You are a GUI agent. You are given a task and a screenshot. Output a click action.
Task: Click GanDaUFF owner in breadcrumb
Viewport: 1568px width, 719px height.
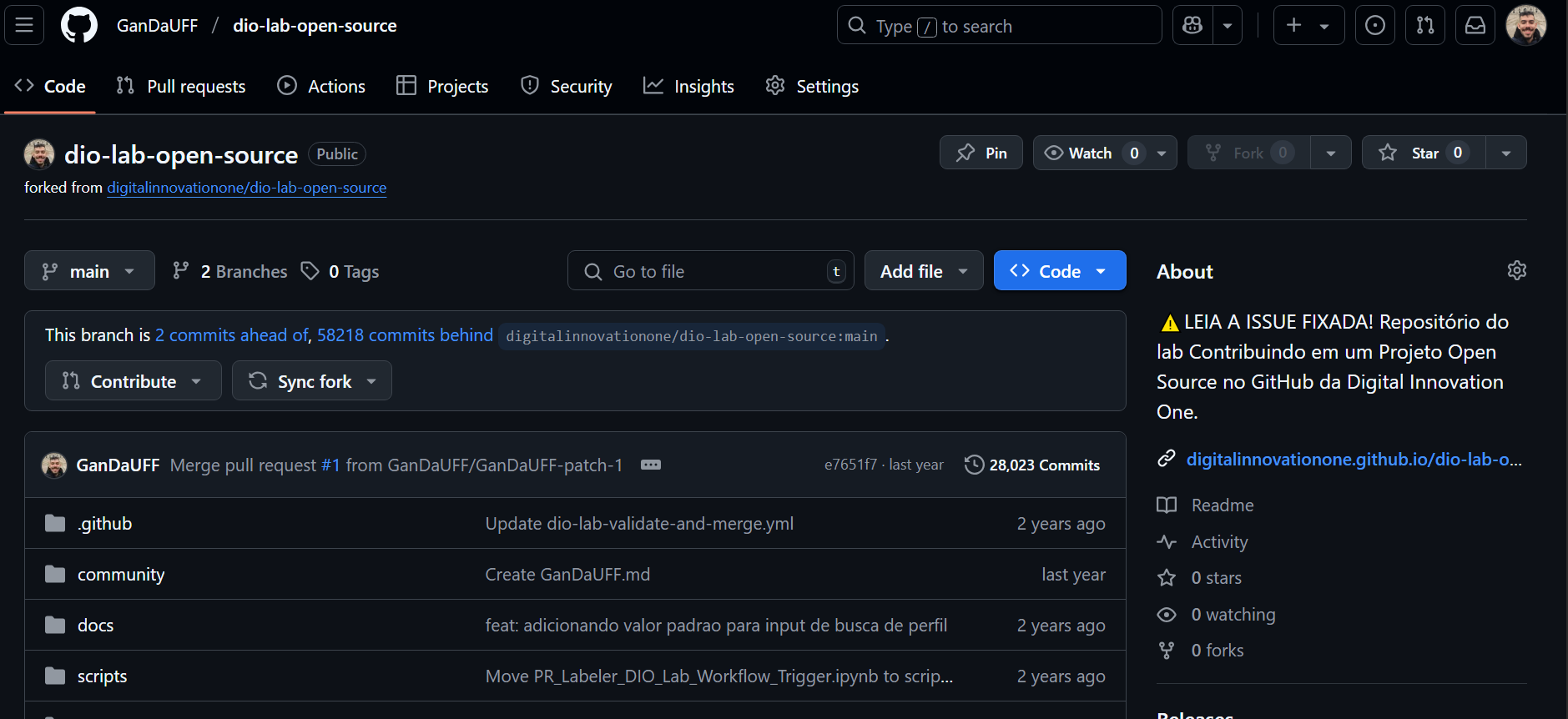click(157, 25)
